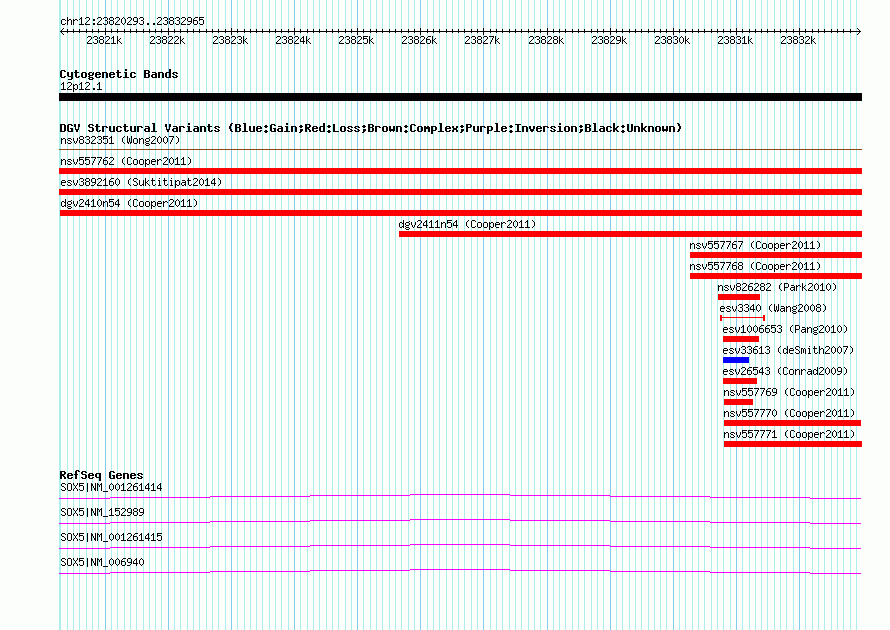The width and height of the screenshot is (890, 630).
Task: Open variant nsv557767 (Cooper2011)
Action: click(x=755, y=245)
